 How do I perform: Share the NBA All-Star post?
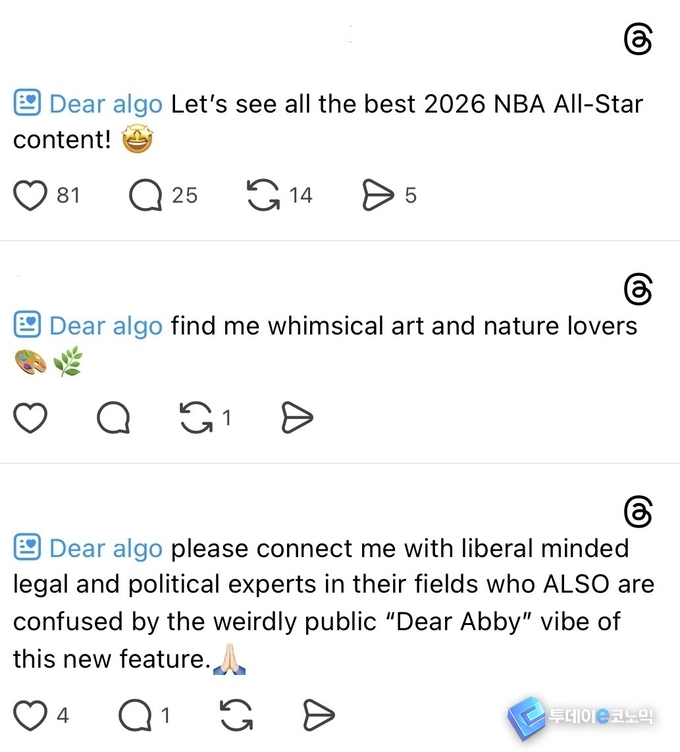[378, 196]
